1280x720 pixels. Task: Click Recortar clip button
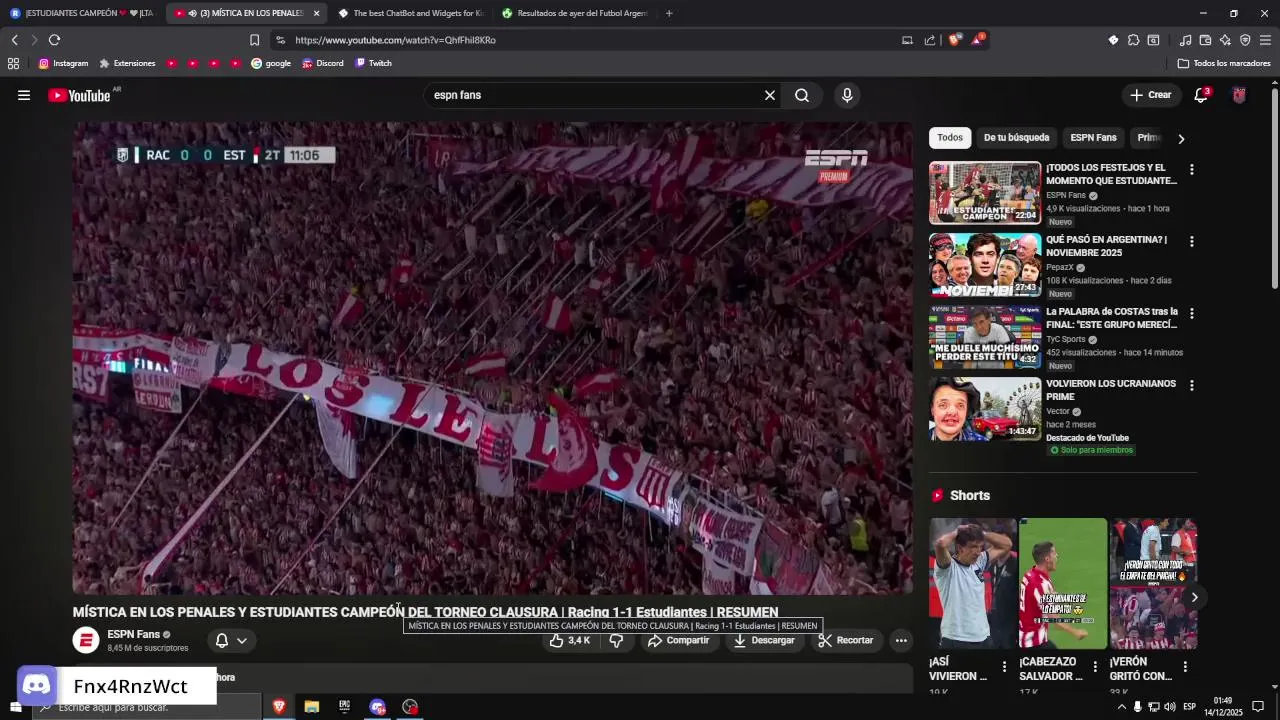[x=846, y=640]
